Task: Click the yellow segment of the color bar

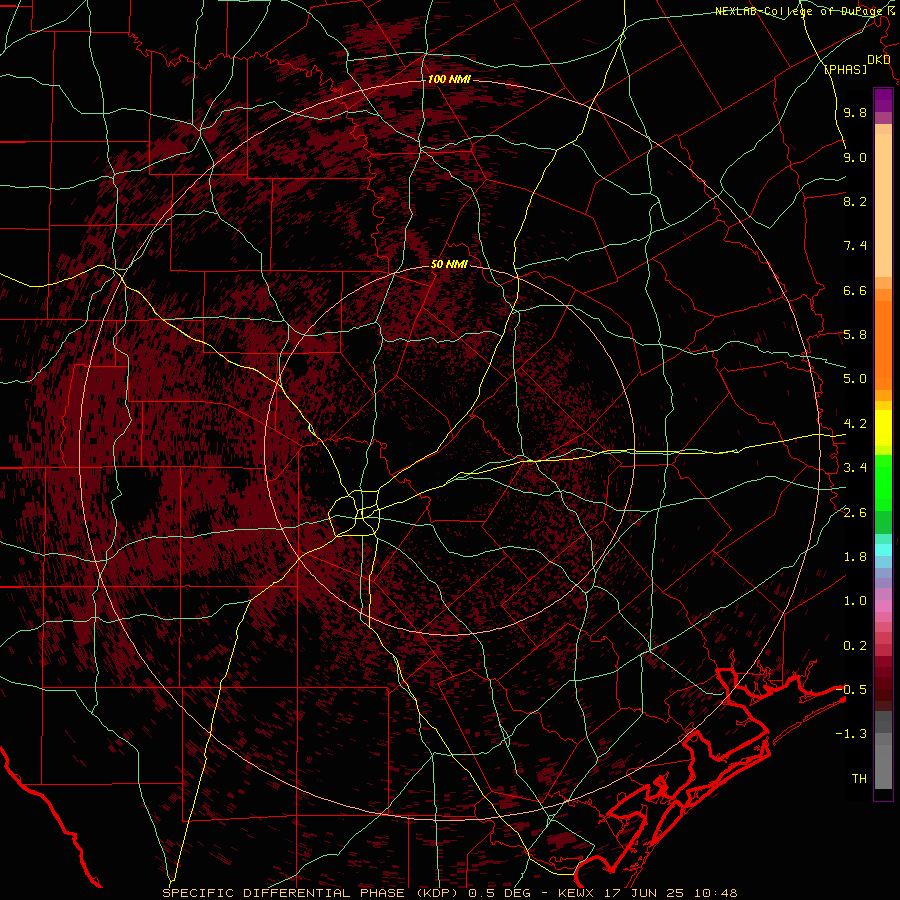Action: pyautogui.click(x=883, y=428)
